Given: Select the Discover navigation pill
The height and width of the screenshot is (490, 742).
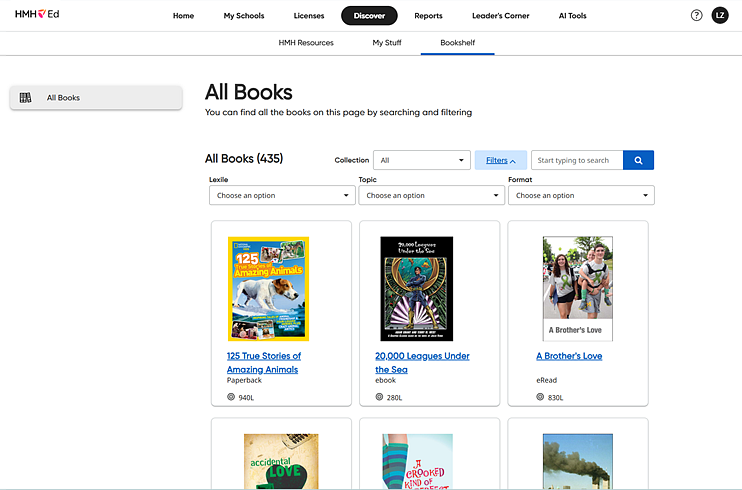Looking at the screenshot, I should tap(369, 16).
